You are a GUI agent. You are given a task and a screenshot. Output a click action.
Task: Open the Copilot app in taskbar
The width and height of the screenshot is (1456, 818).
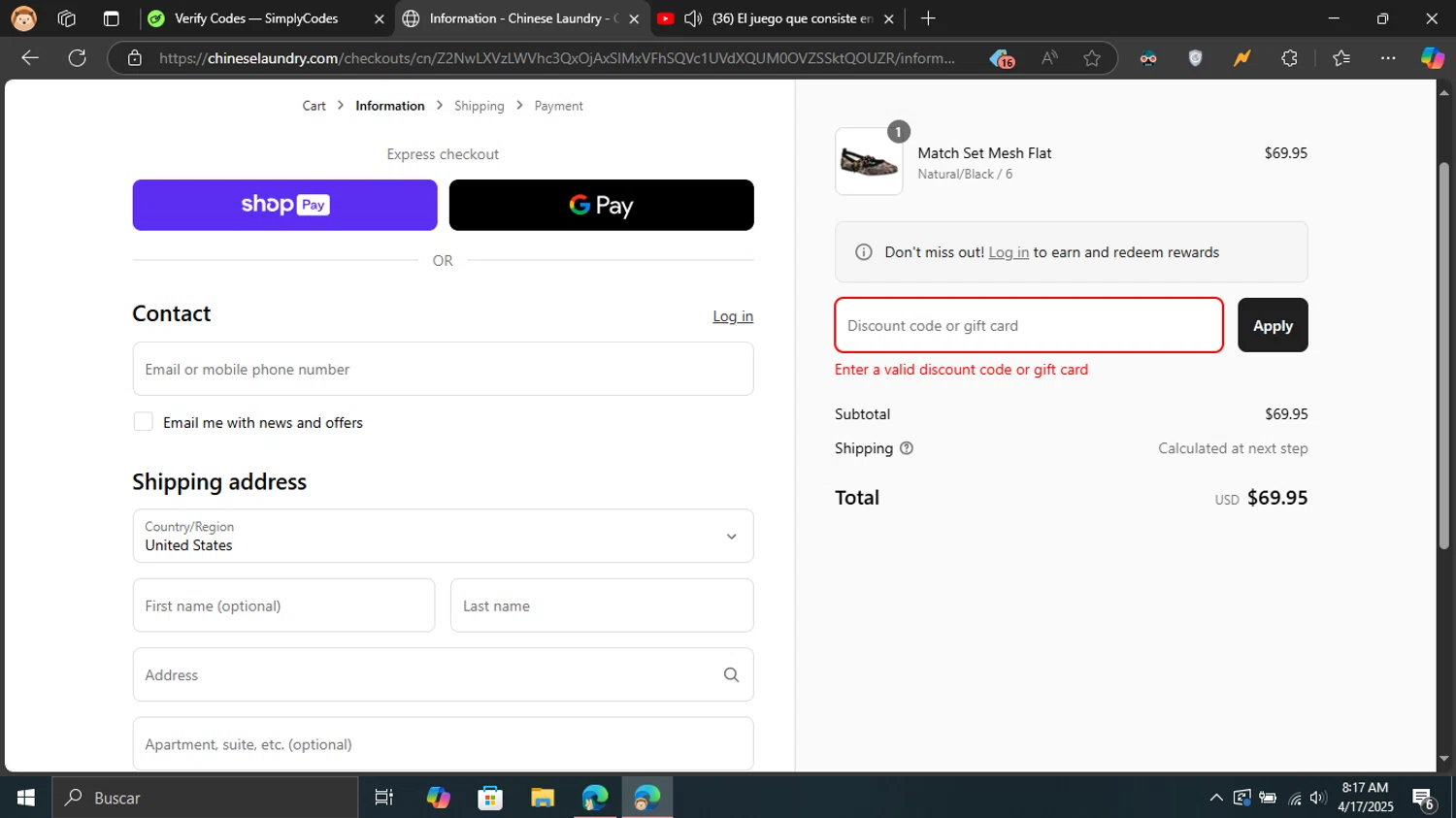[438, 798]
